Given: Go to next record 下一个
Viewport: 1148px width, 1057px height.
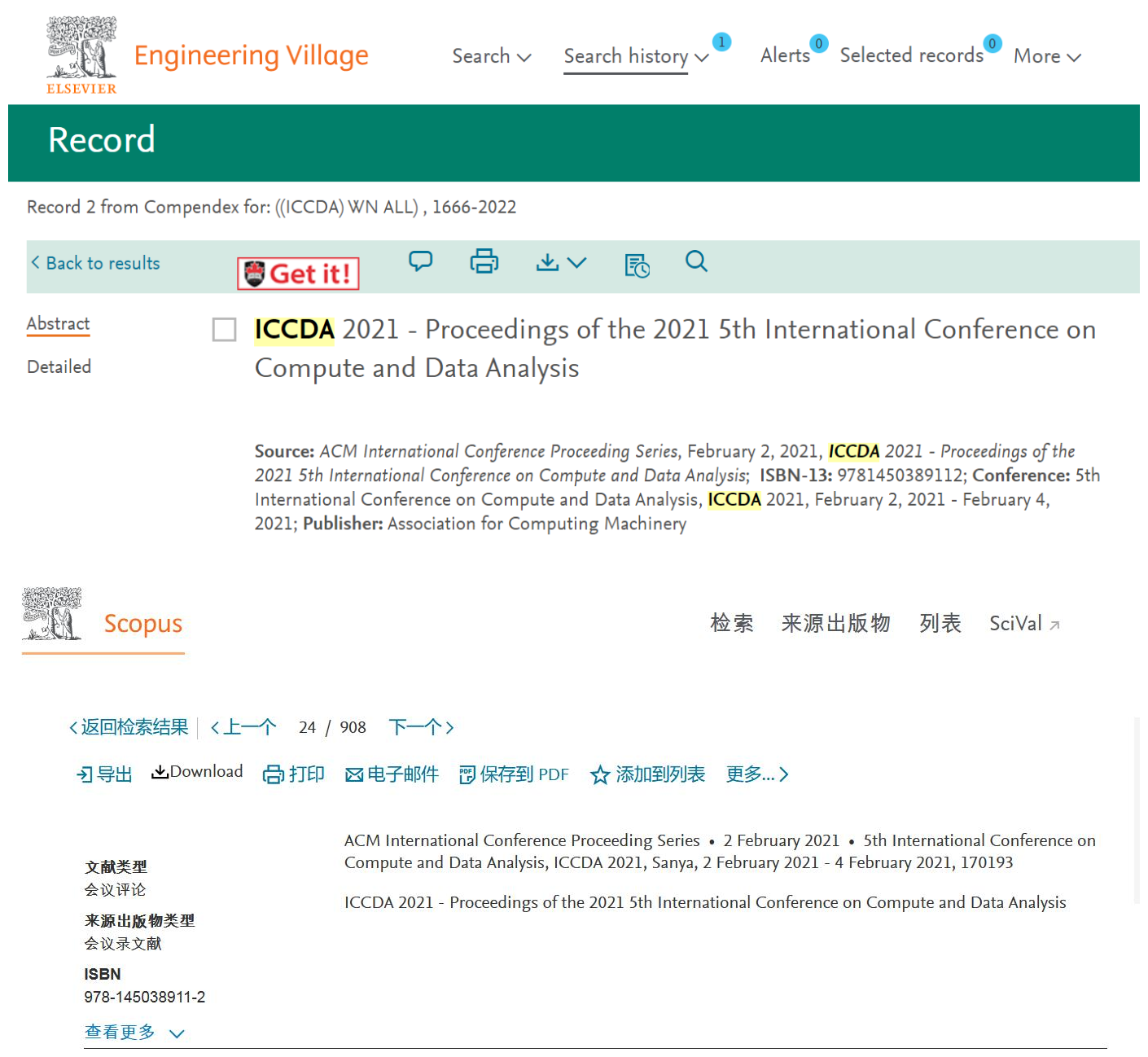Looking at the screenshot, I should (x=421, y=727).
